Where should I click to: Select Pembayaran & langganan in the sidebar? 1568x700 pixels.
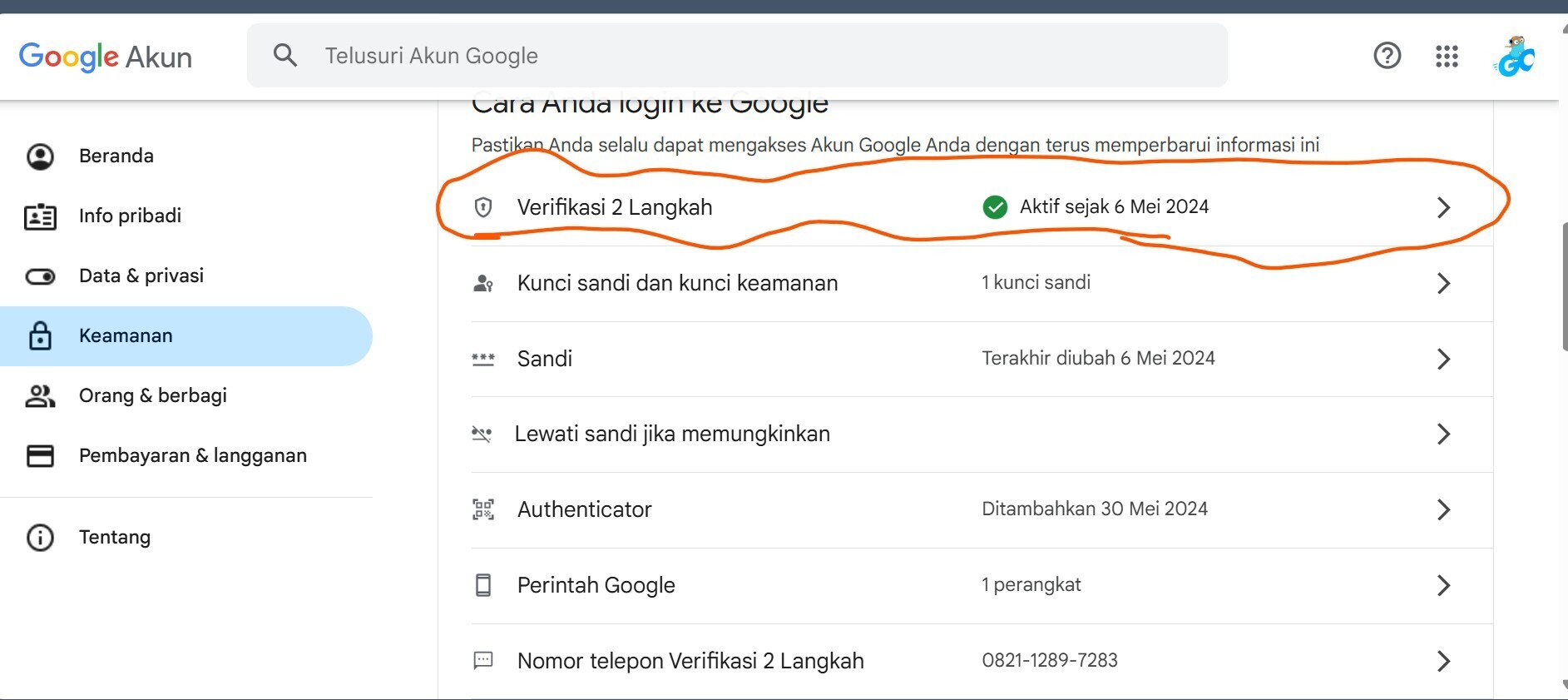point(186,456)
